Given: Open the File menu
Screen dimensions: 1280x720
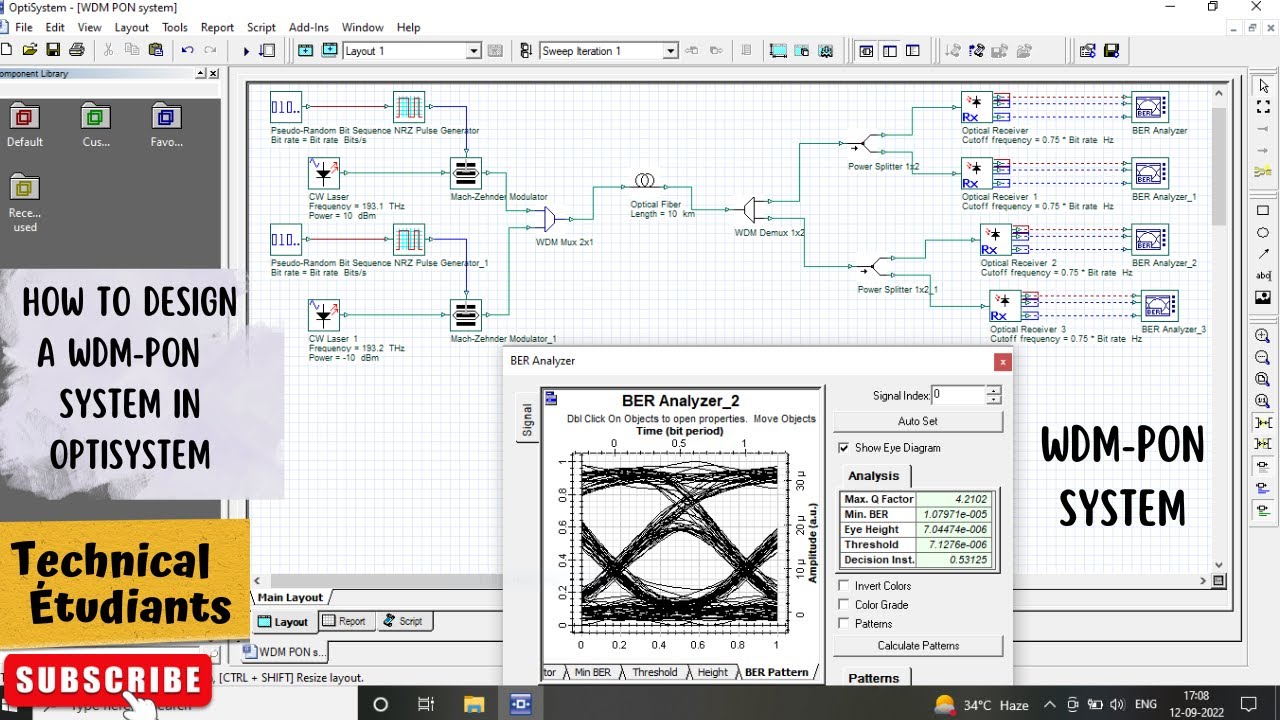Looking at the screenshot, I should [x=24, y=28].
